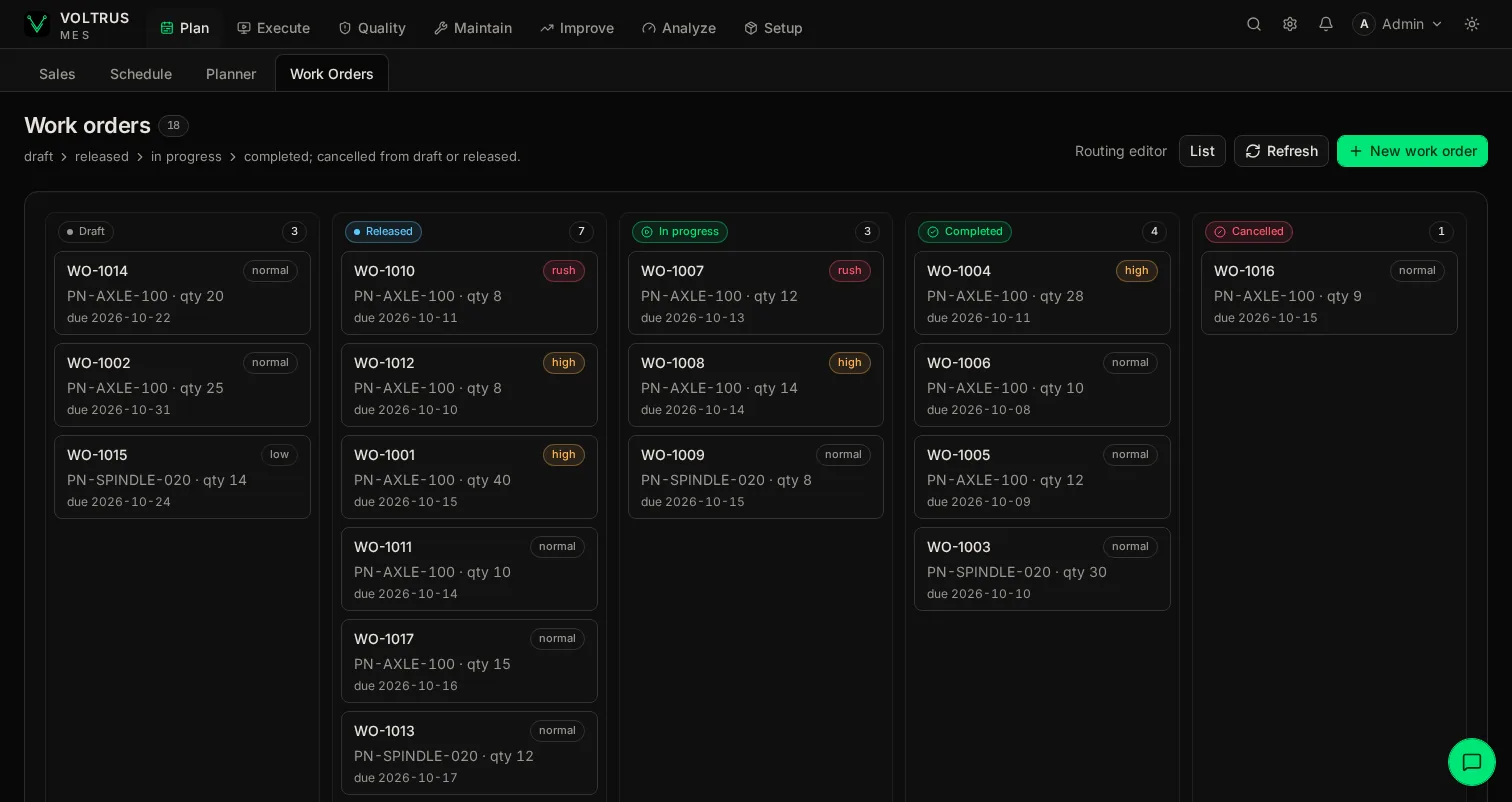This screenshot has width=1512, height=802.
Task: Click the Draft column status badge
Action: click(85, 232)
